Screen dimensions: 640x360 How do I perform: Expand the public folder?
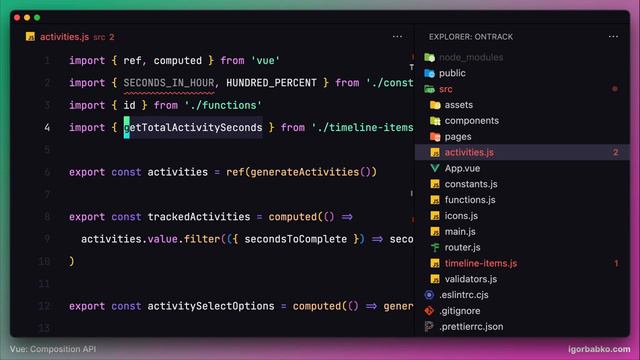click(x=452, y=73)
